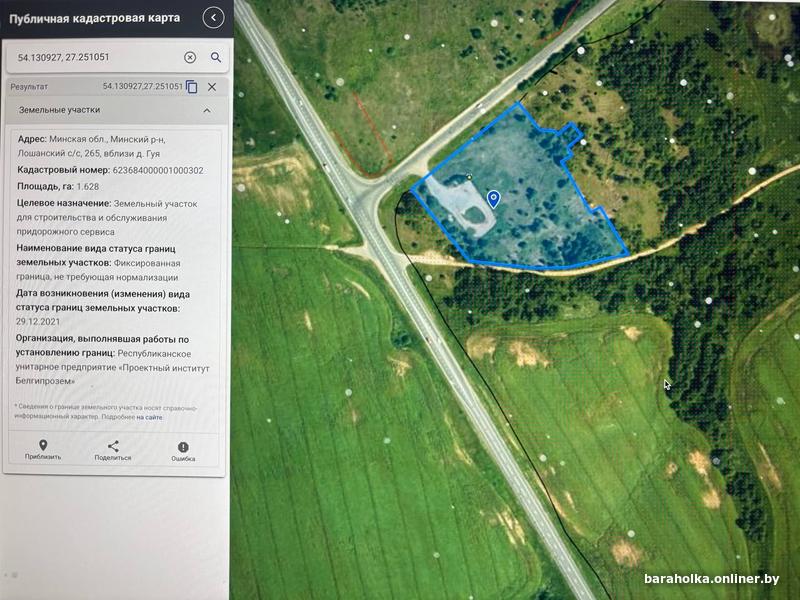Clear the coordinate search field
The height and width of the screenshot is (600, 800).
pos(190,57)
